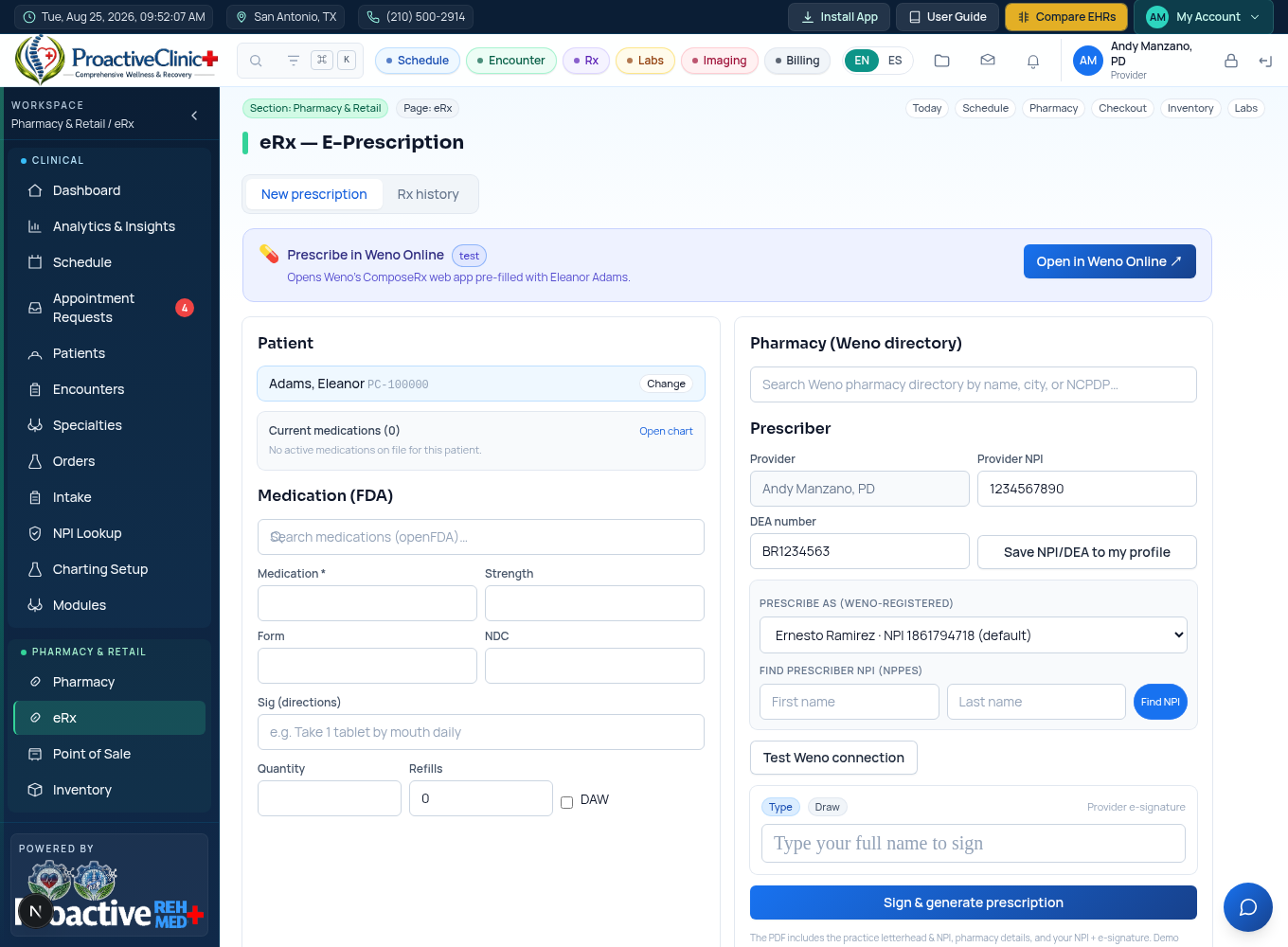Select EN language toggle

coord(862,61)
